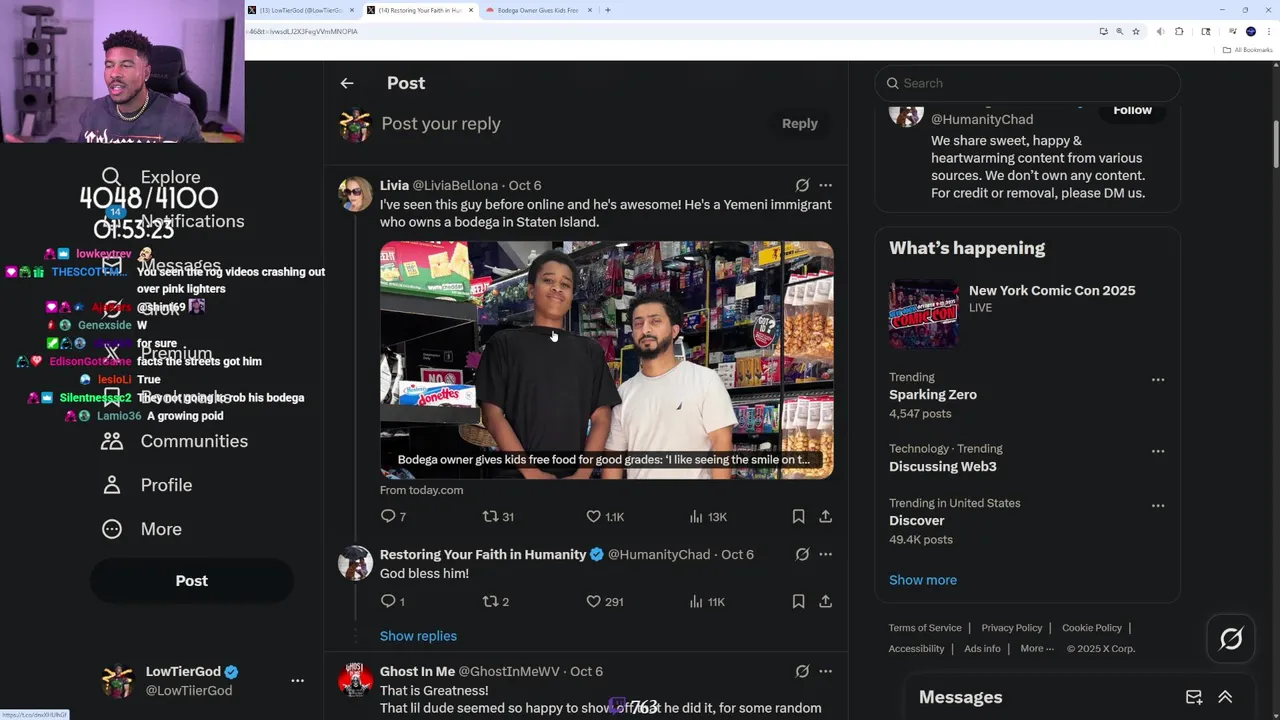Click Show more under What's happening
This screenshot has width=1280, height=720.
[923, 580]
